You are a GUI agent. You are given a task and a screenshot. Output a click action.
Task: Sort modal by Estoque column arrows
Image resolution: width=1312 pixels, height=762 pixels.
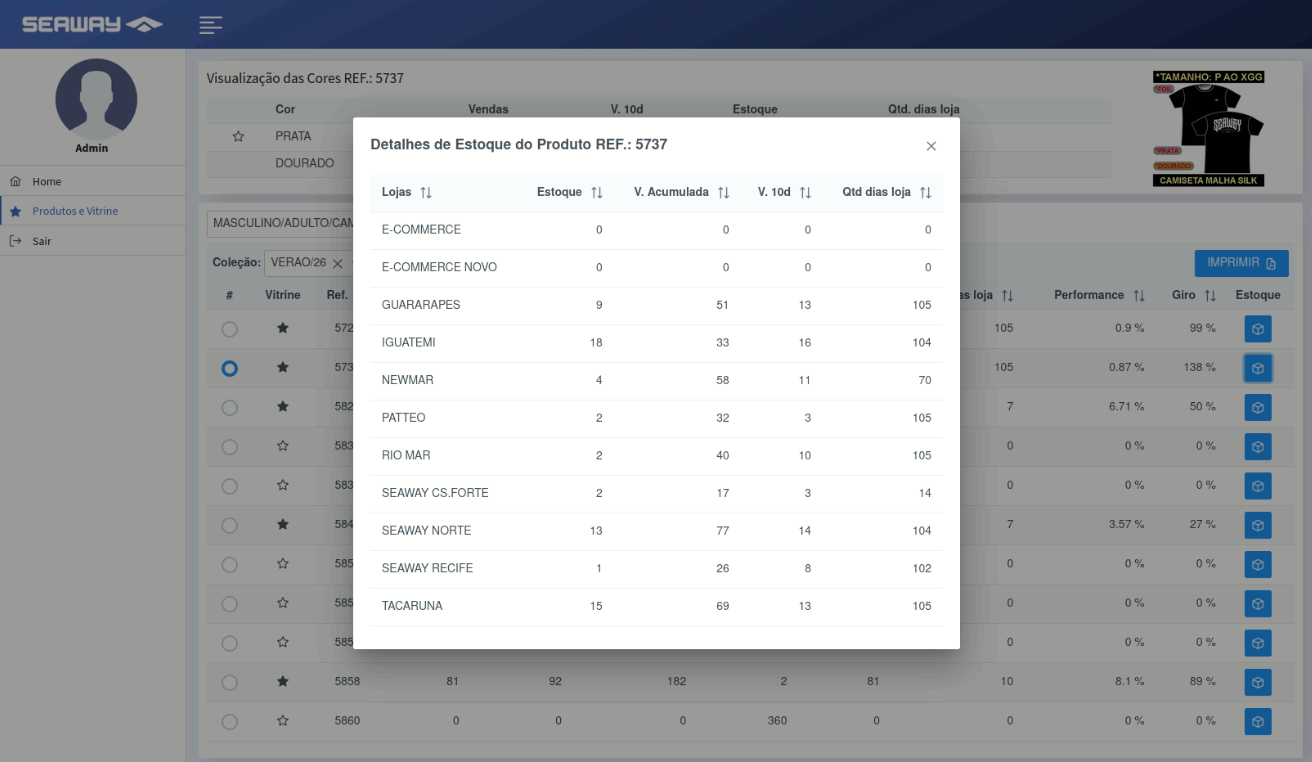pos(597,192)
